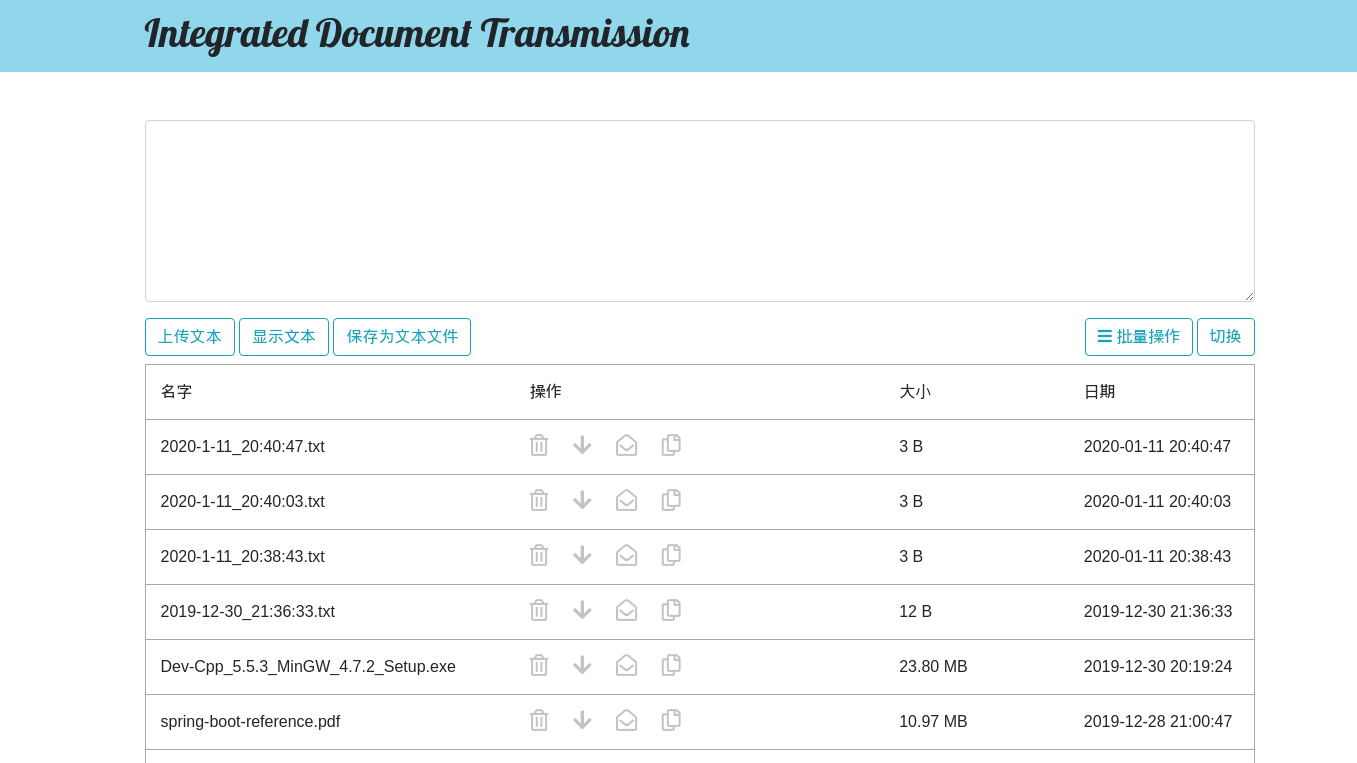Click the 上传文本 upload text button
This screenshot has height=763, width=1357.
coord(190,337)
